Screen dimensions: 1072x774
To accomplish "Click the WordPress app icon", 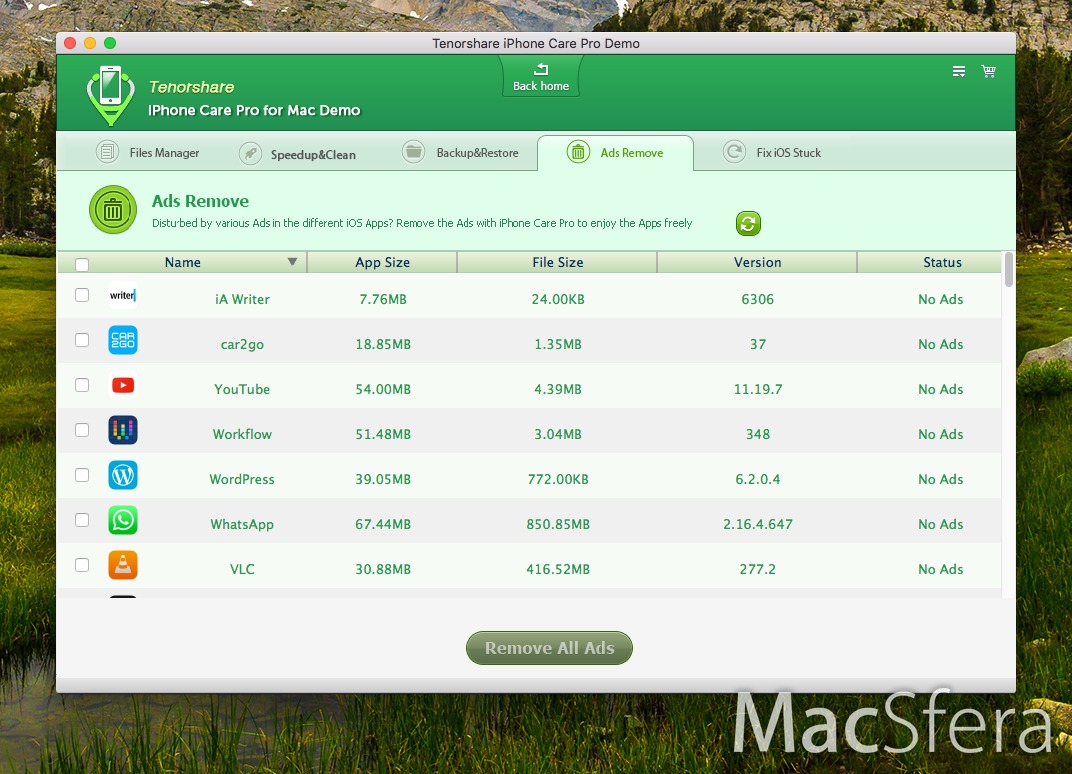I will coord(123,475).
